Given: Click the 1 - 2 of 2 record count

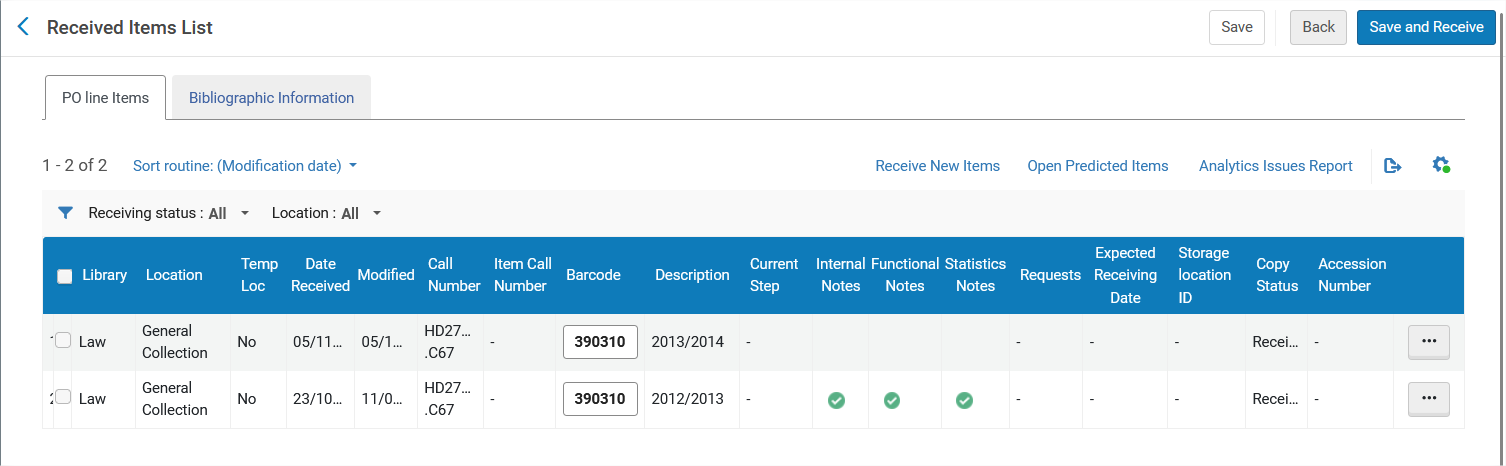Looking at the screenshot, I should point(74,166).
